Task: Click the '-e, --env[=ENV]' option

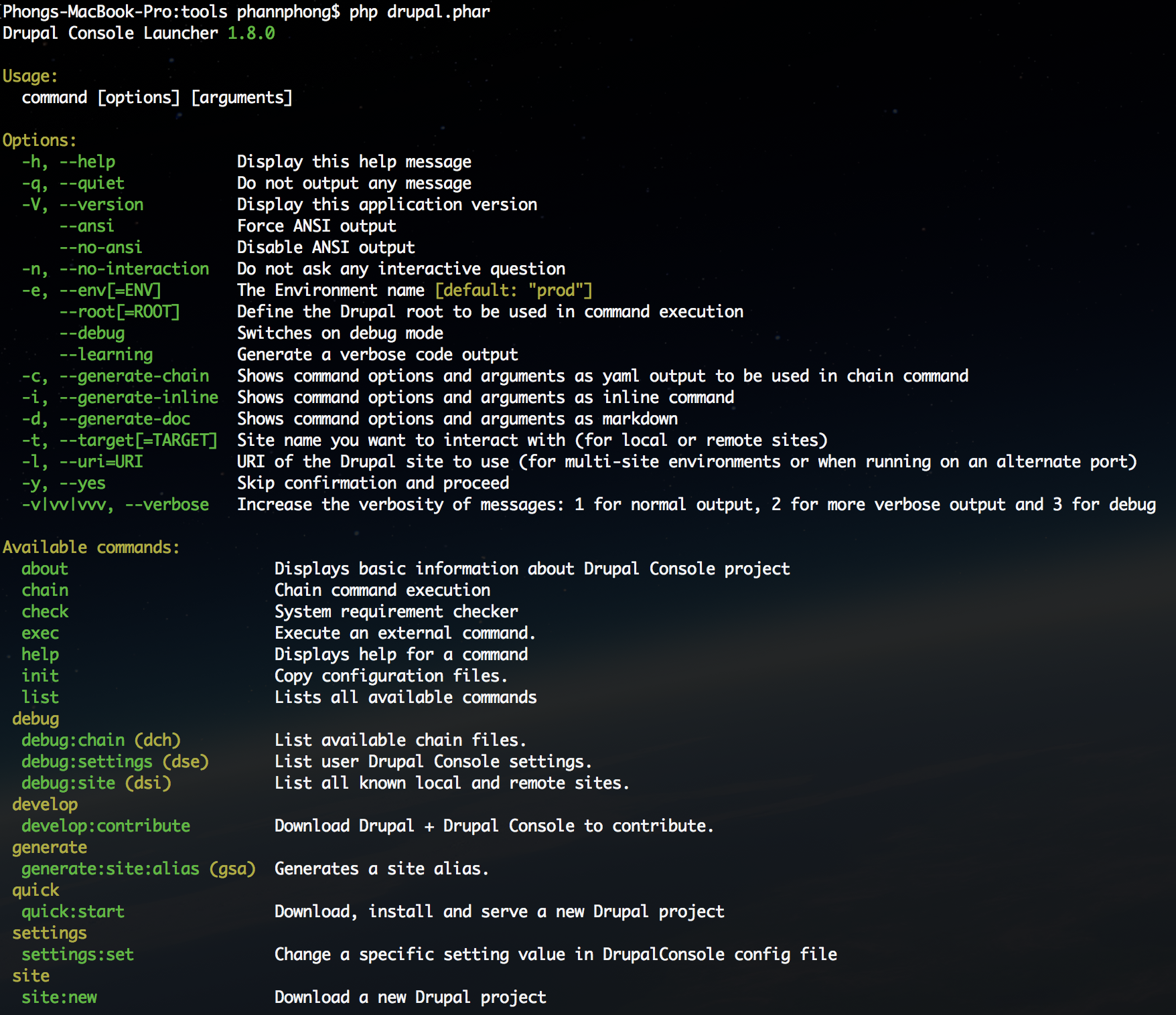Action: (92, 291)
